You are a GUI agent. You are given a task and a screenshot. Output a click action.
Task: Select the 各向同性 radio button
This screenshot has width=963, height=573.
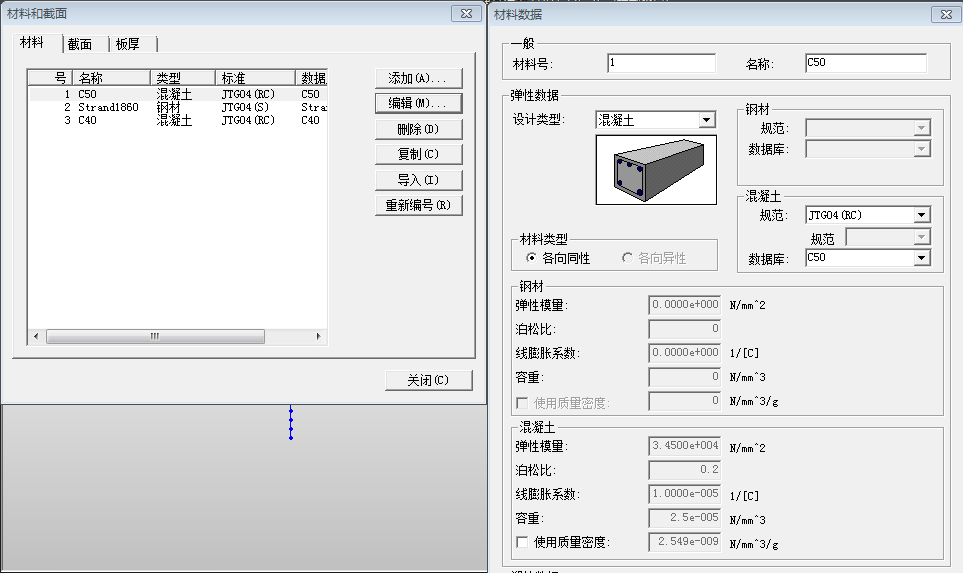tap(532, 258)
